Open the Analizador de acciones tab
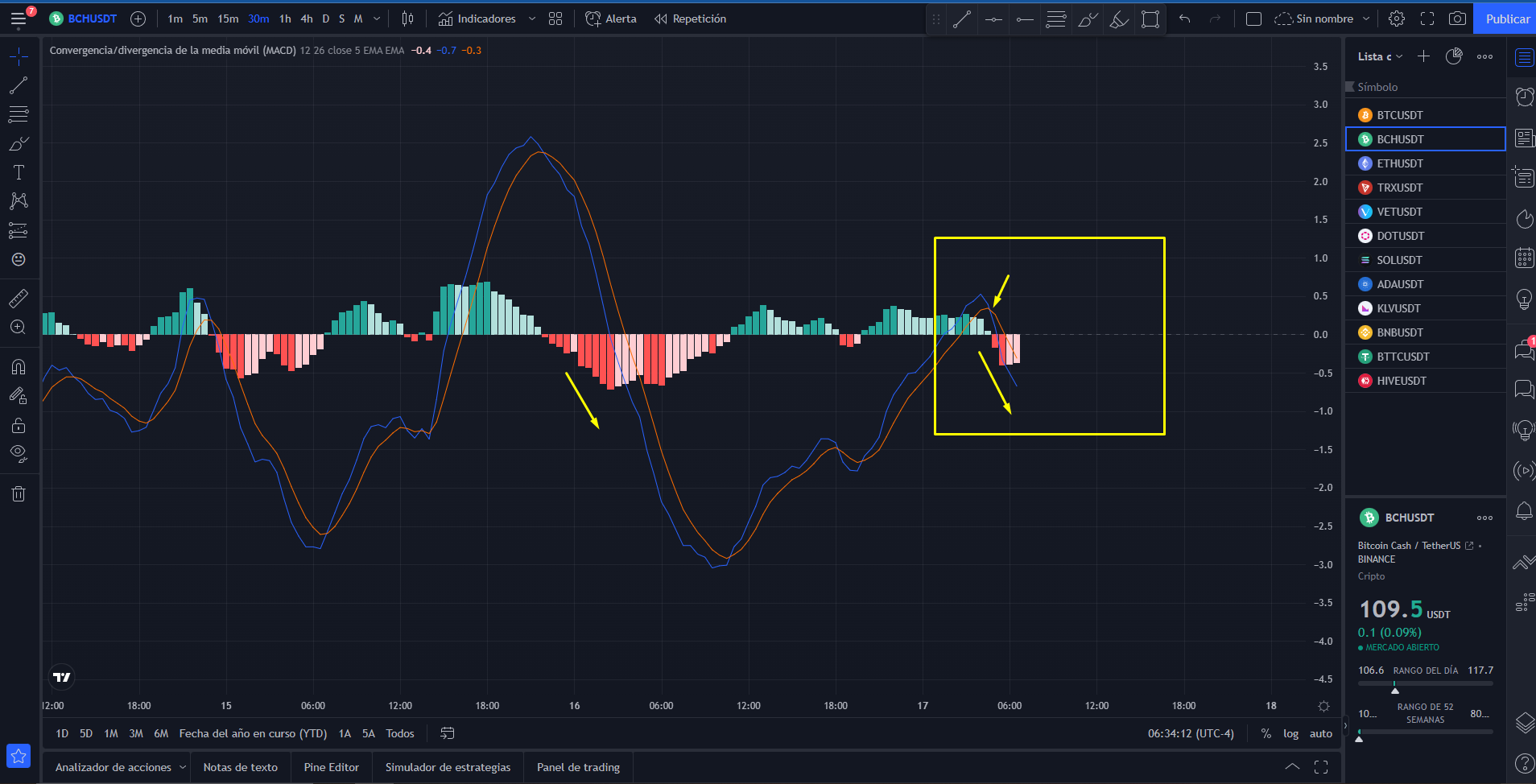The height and width of the screenshot is (784, 1536). (113, 767)
